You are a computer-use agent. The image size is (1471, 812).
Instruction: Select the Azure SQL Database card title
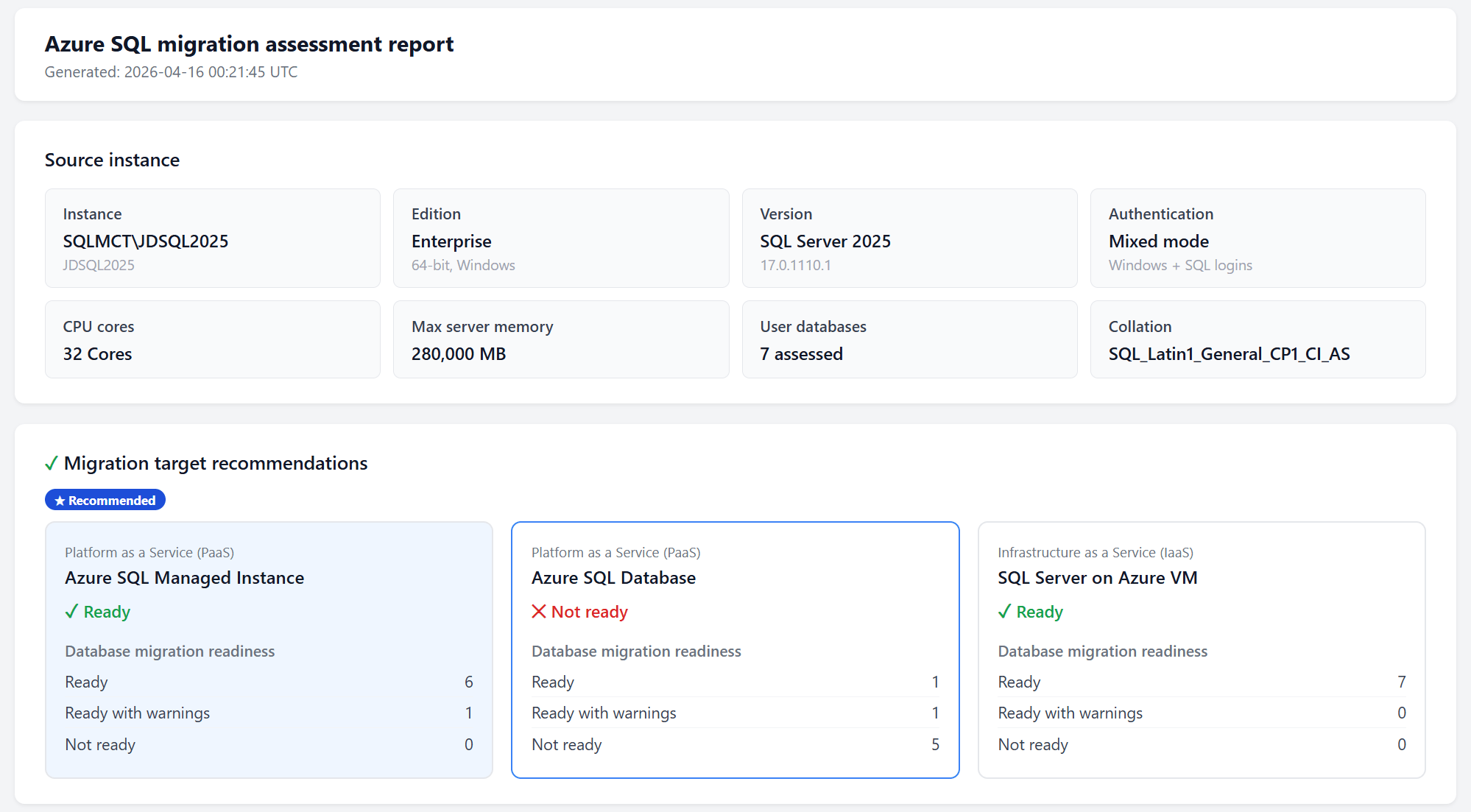(613, 578)
